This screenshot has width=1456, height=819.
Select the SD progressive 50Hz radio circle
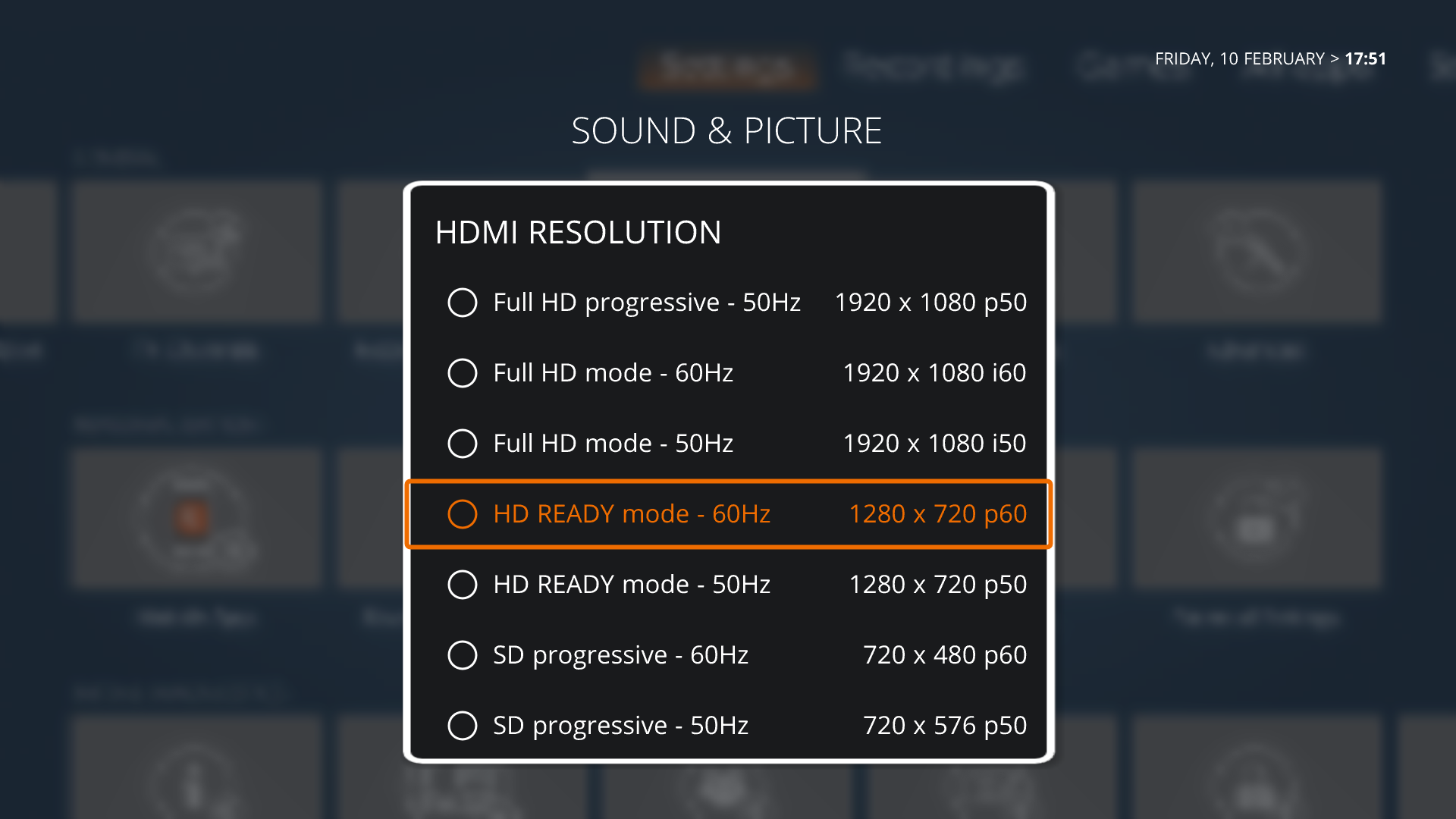tap(462, 726)
